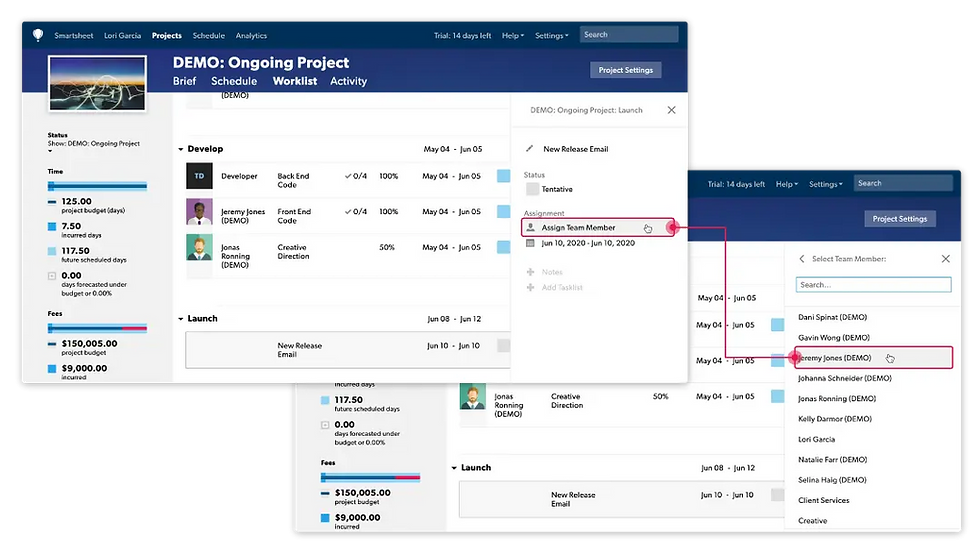Collapse the Launch section in back window
This screenshot has width=980, height=552.
pyautogui.click(x=454, y=468)
